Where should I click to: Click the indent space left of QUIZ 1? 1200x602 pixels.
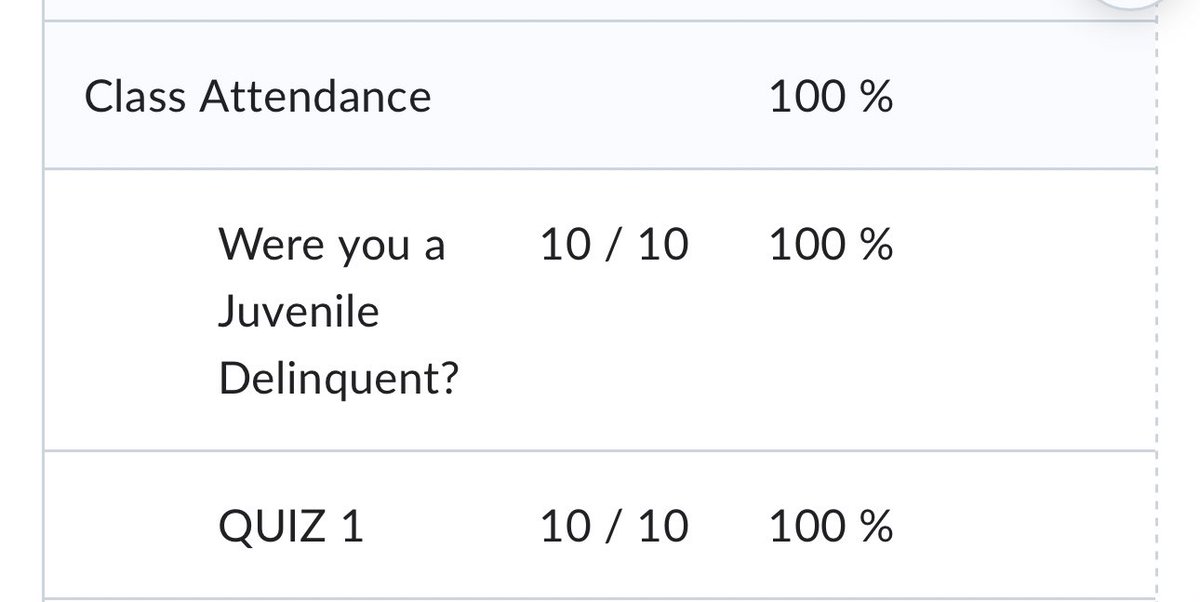point(130,527)
